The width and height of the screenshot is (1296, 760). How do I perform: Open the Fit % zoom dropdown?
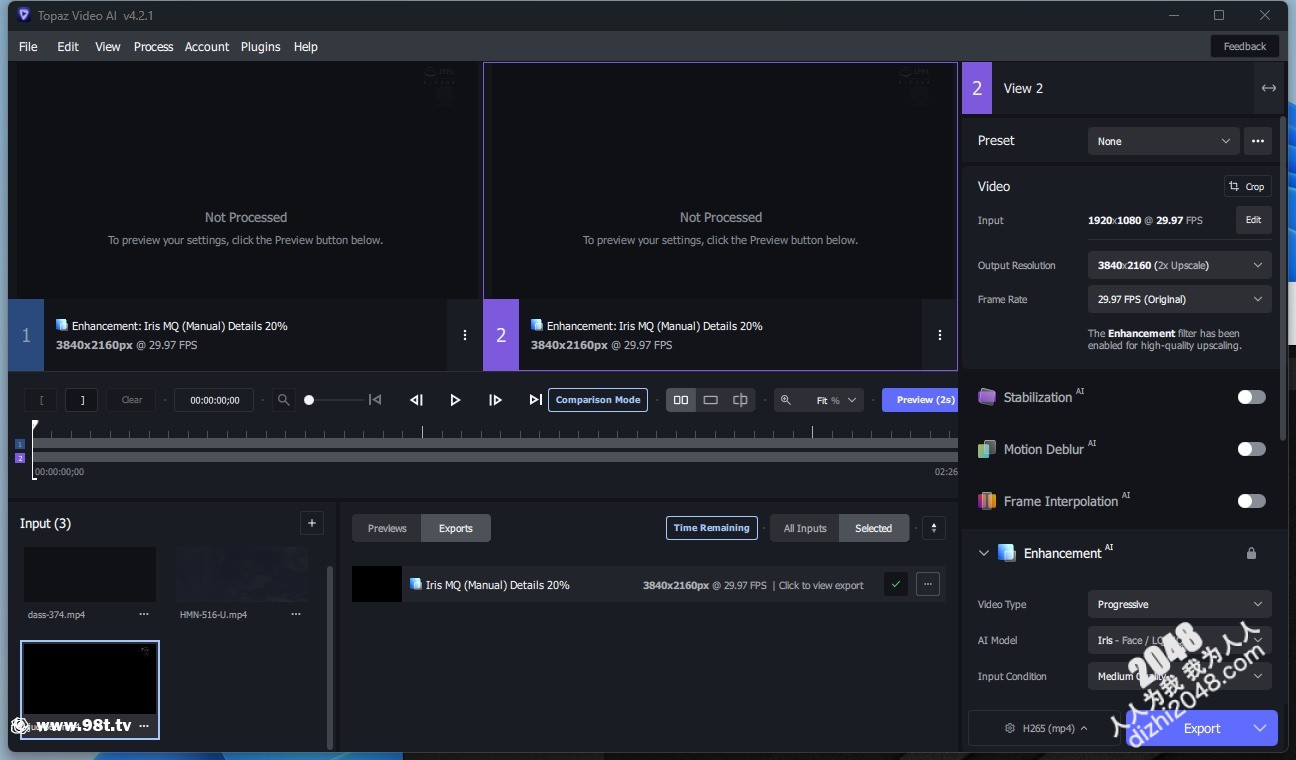(836, 400)
